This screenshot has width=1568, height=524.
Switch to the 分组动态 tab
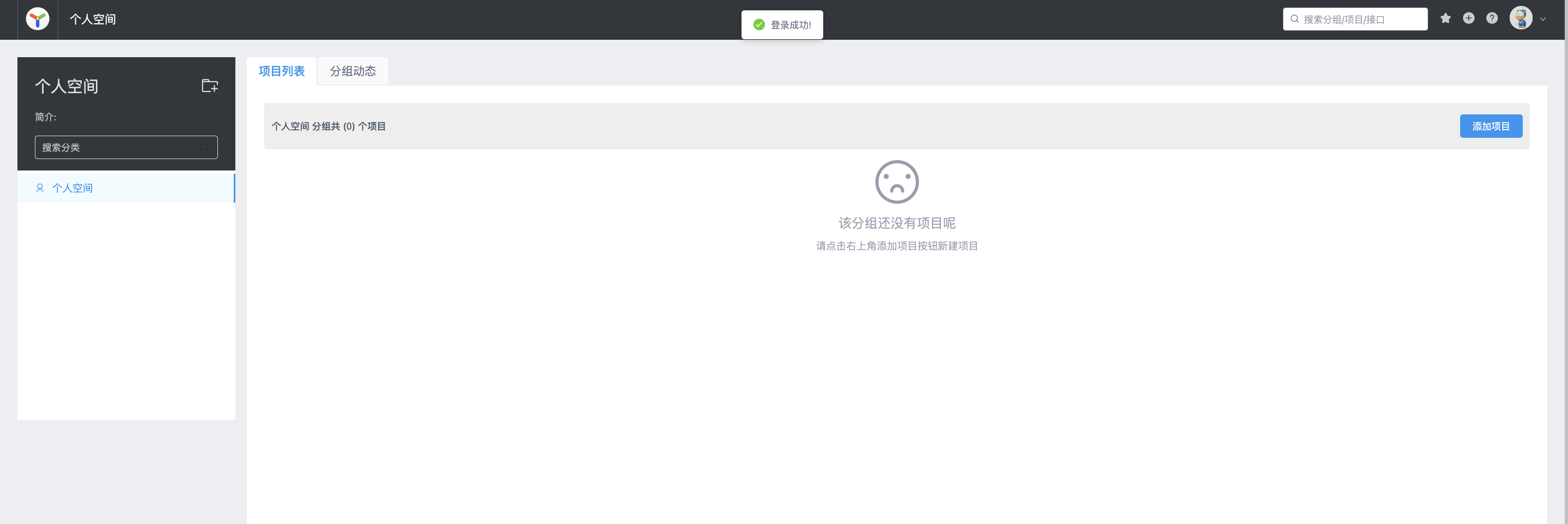tap(352, 71)
